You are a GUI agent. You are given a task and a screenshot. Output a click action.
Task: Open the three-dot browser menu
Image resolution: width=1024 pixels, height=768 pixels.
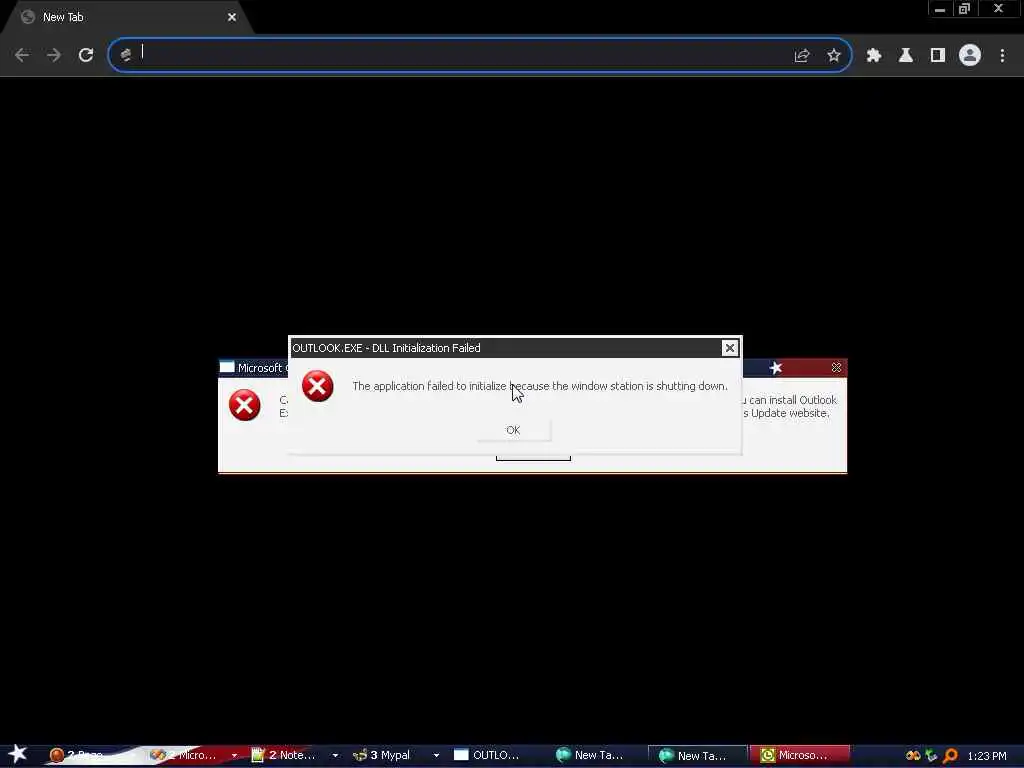coord(1002,56)
